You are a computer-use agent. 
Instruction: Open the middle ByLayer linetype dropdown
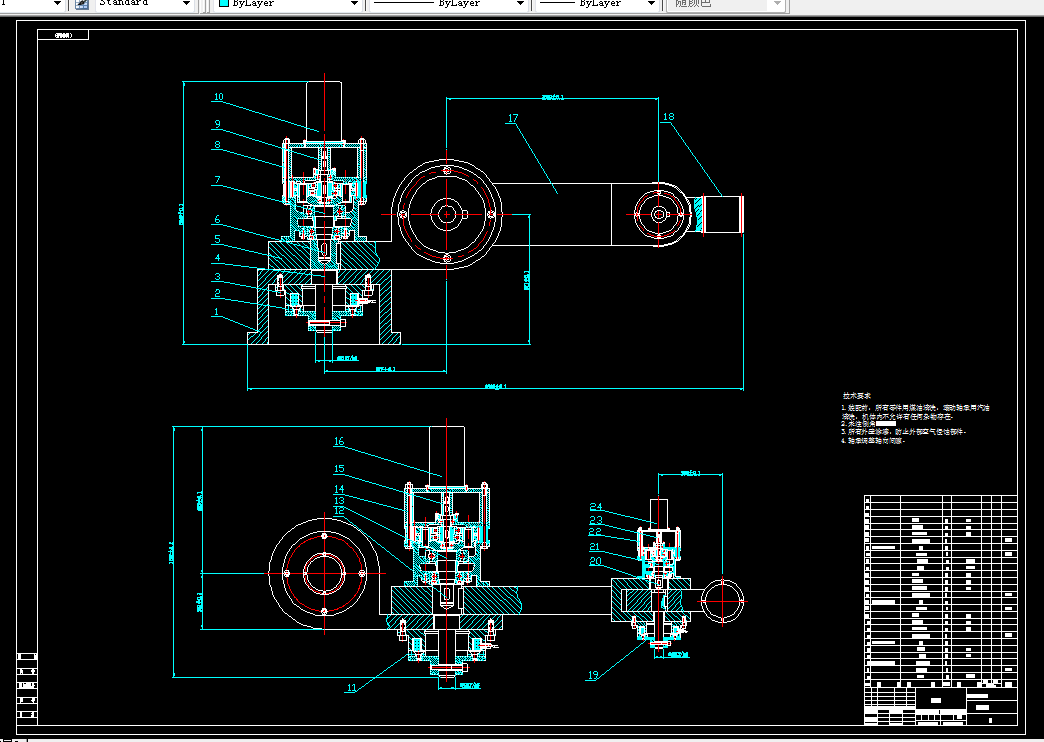[519, 4]
